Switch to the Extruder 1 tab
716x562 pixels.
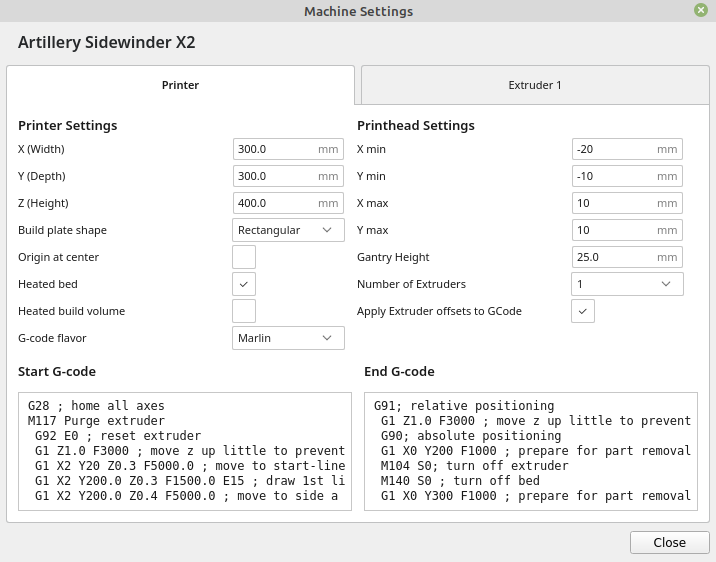(535, 85)
